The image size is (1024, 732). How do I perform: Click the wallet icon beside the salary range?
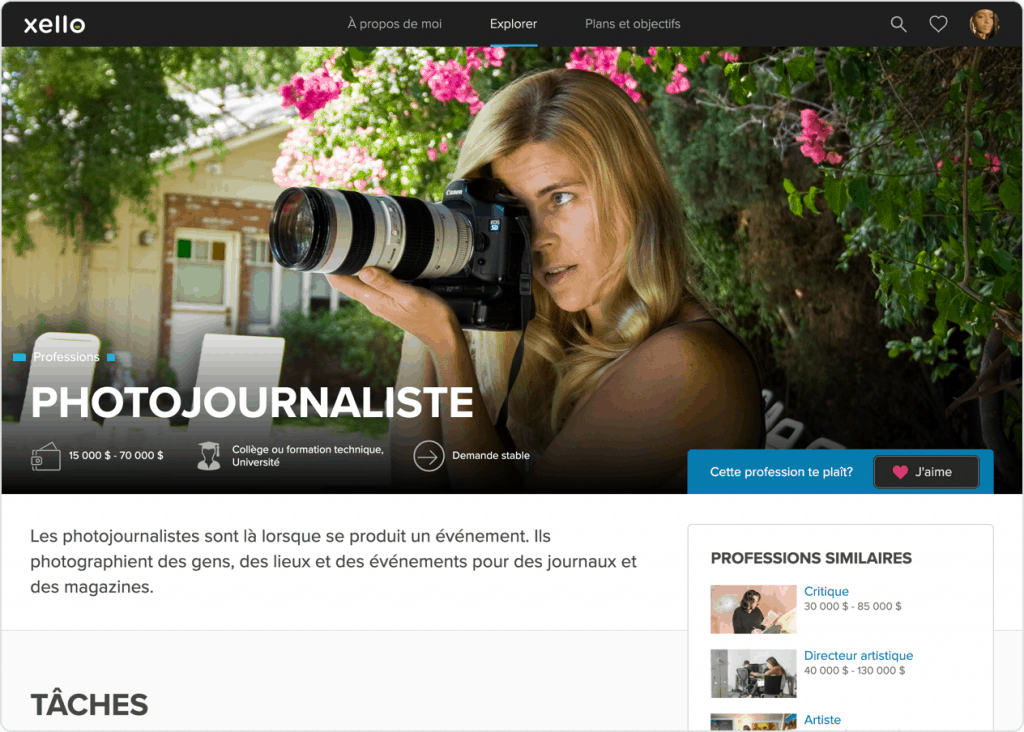point(45,455)
